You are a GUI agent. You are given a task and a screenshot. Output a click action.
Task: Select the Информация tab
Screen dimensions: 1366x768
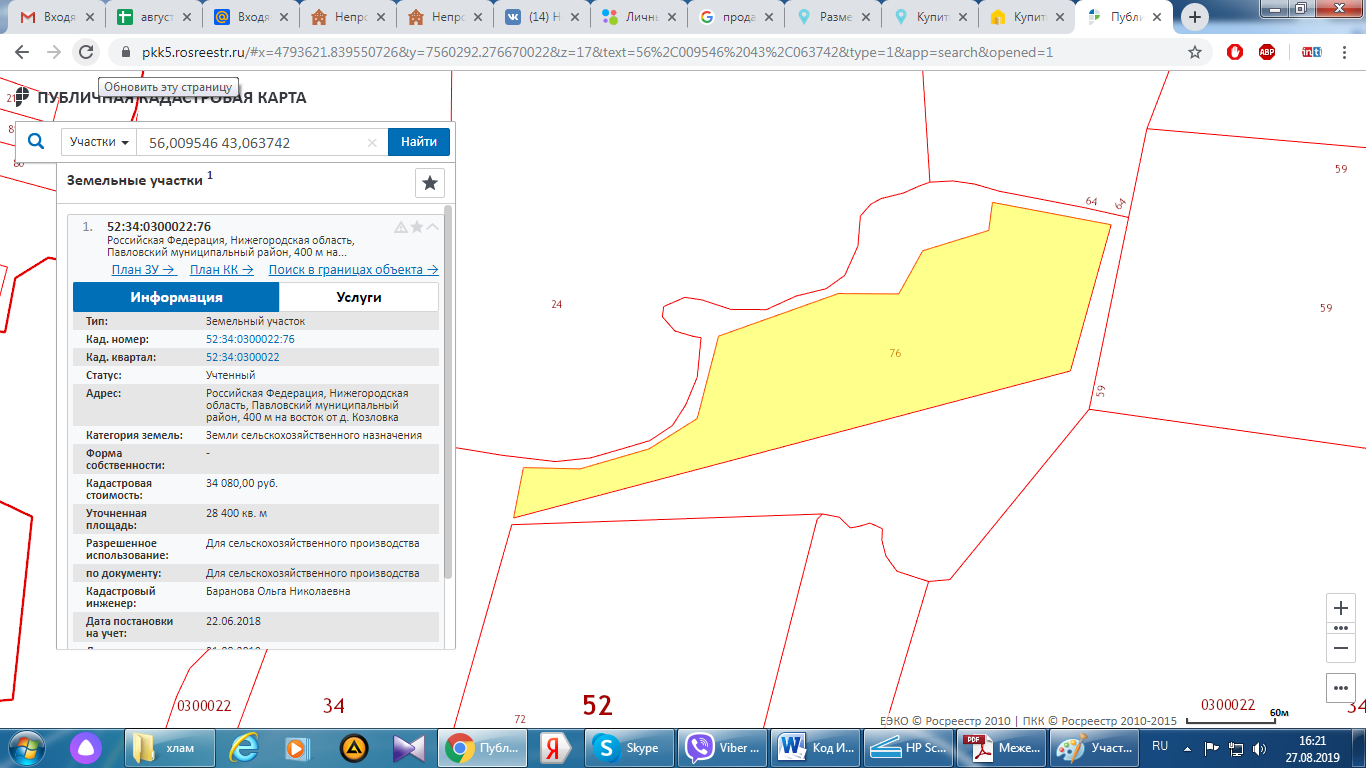pyautogui.click(x=176, y=297)
